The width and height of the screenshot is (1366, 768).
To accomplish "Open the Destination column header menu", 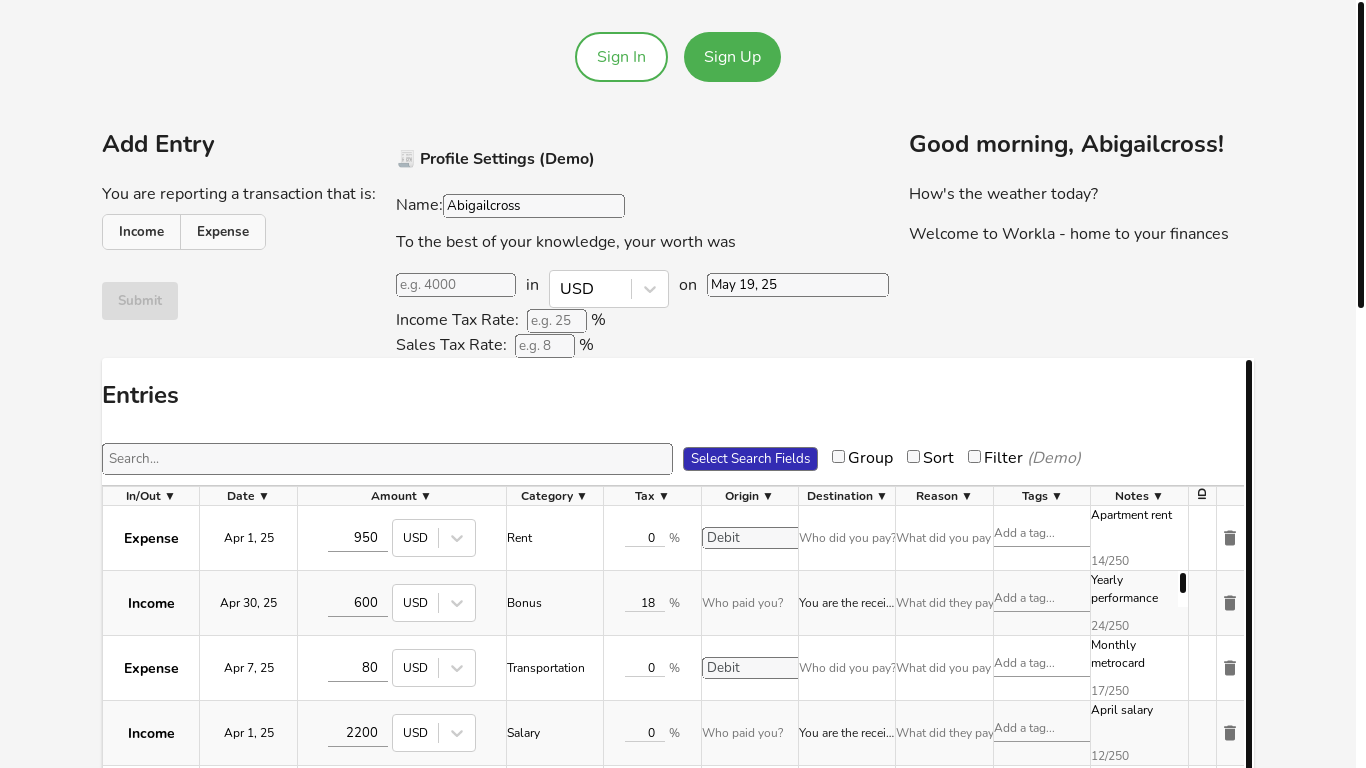I will point(847,496).
